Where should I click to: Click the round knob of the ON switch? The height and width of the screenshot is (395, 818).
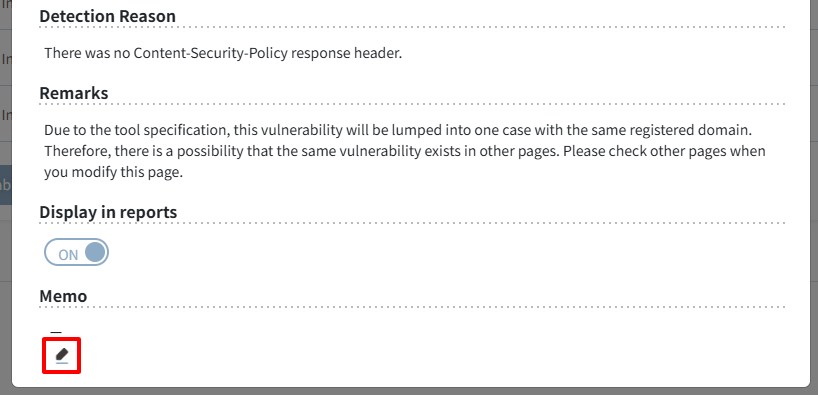click(94, 253)
